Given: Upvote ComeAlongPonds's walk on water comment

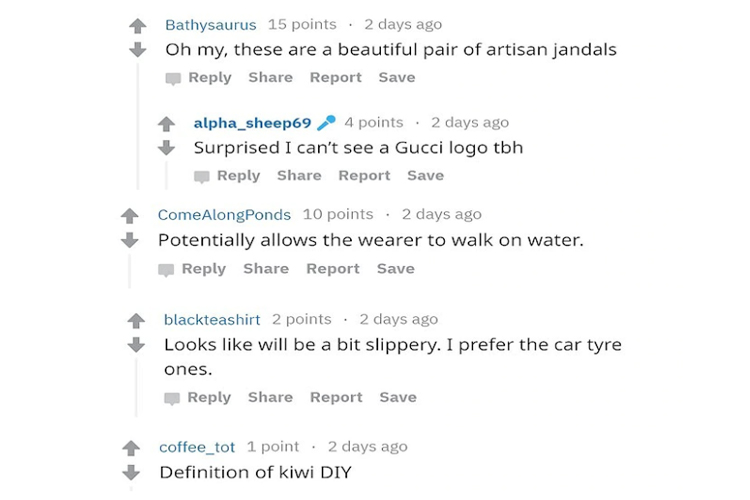Looking at the screenshot, I should [130, 216].
